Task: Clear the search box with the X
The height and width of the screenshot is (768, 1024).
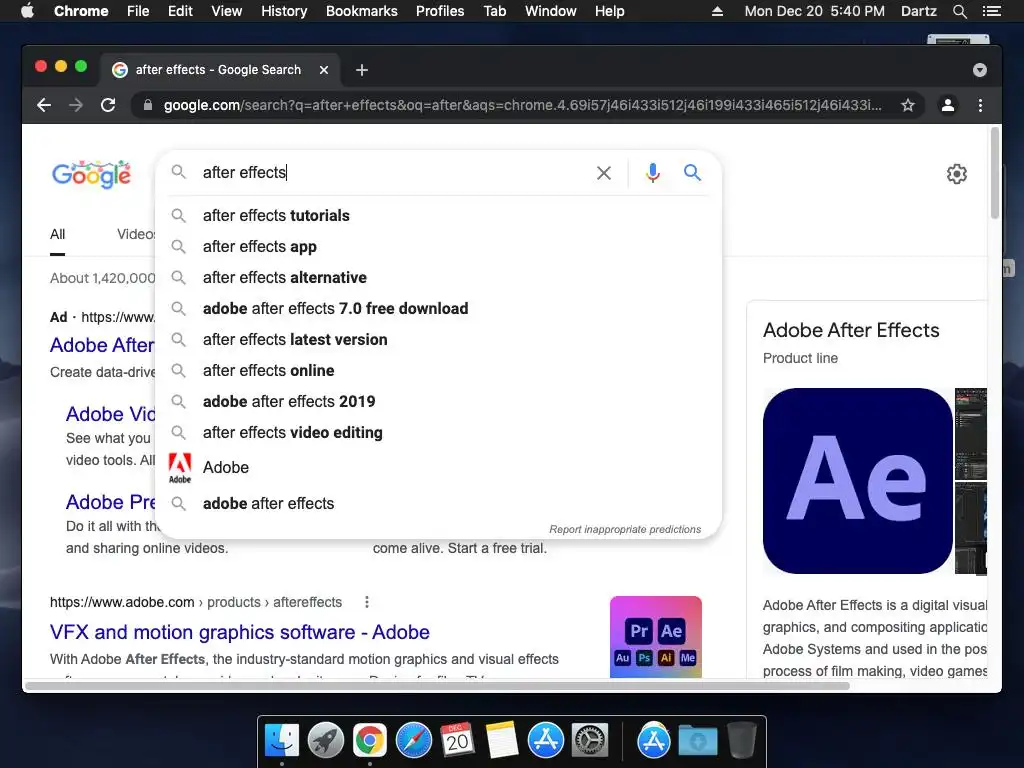Action: (604, 172)
